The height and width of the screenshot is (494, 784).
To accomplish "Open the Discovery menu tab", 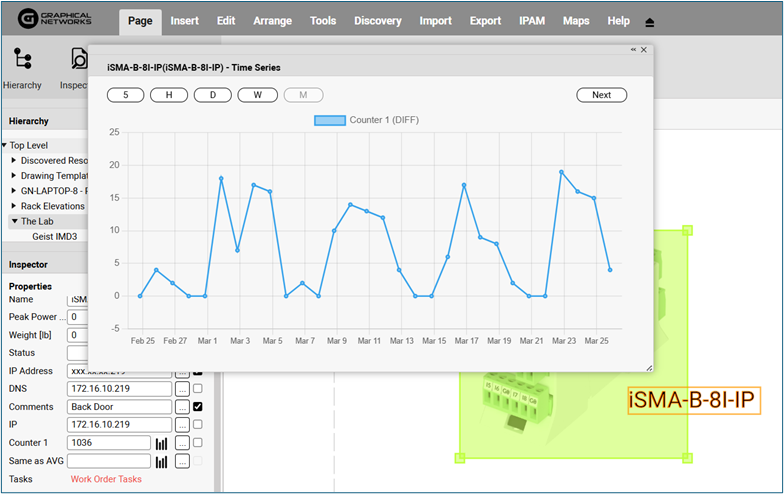I will point(378,21).
